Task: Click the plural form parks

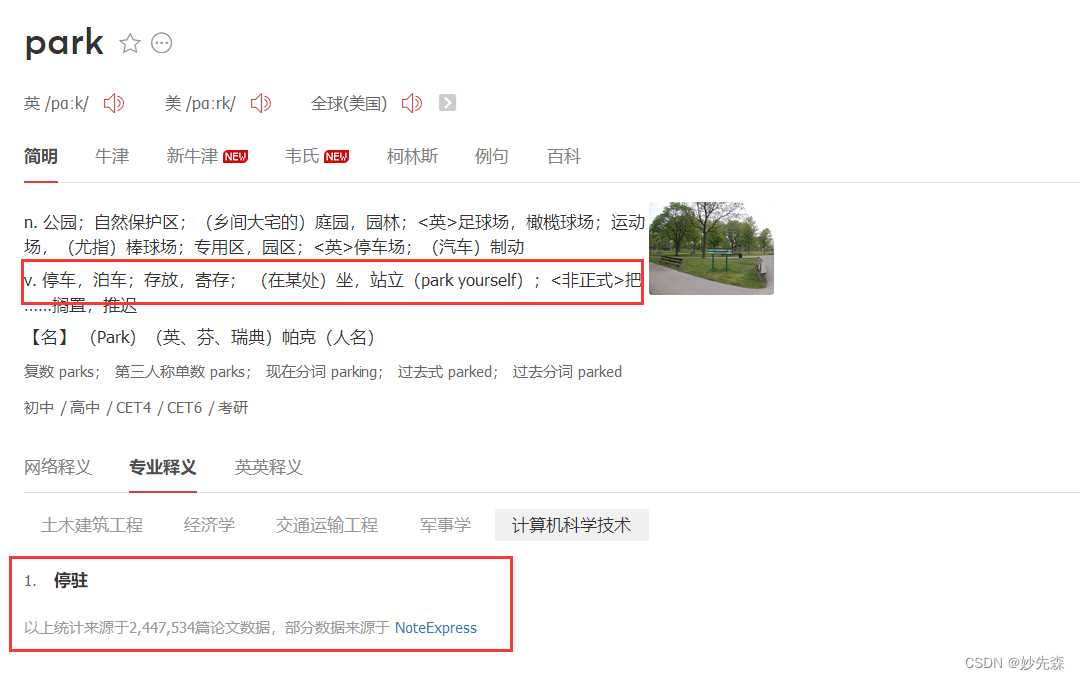Action: point(76,372)
